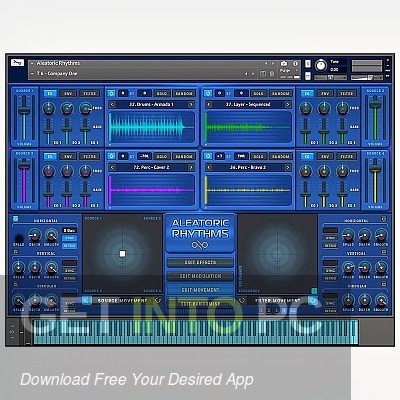This screenshot has width=400, height=400.
Task: Switch to Source 1 Filter tab
Action: [x=90, y=94]
